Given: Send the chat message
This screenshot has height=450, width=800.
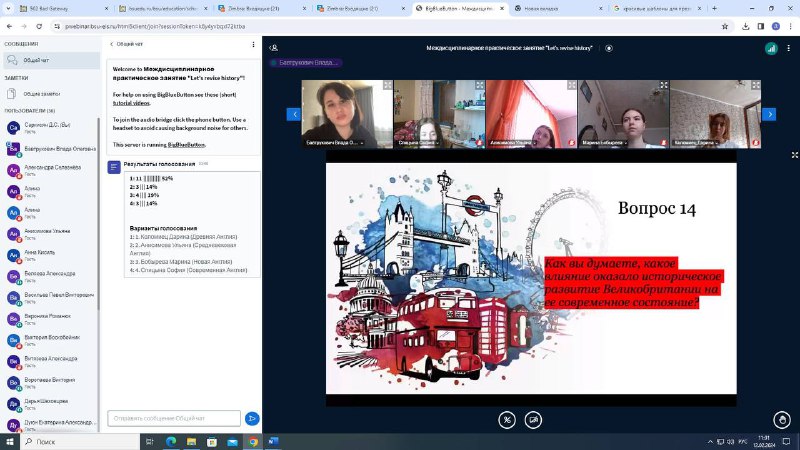Looking at the screenshot, I should [252, 418].
